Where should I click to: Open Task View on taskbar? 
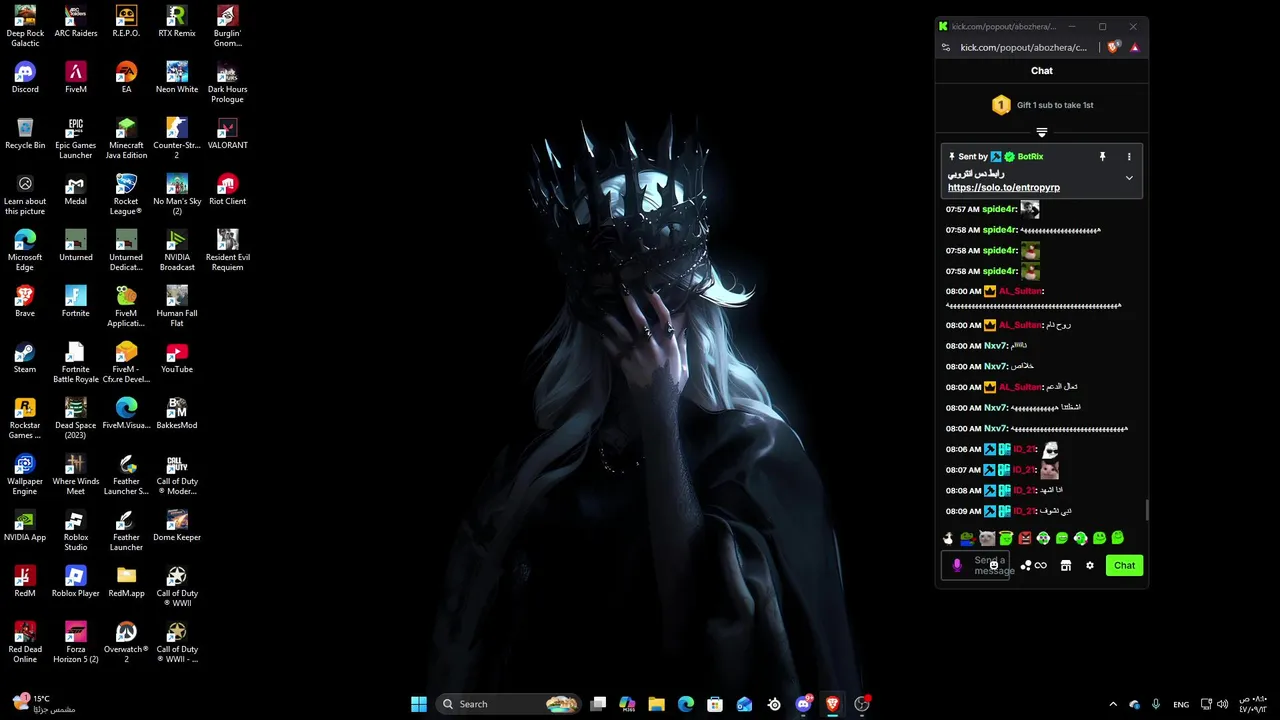tap(598, 704)
